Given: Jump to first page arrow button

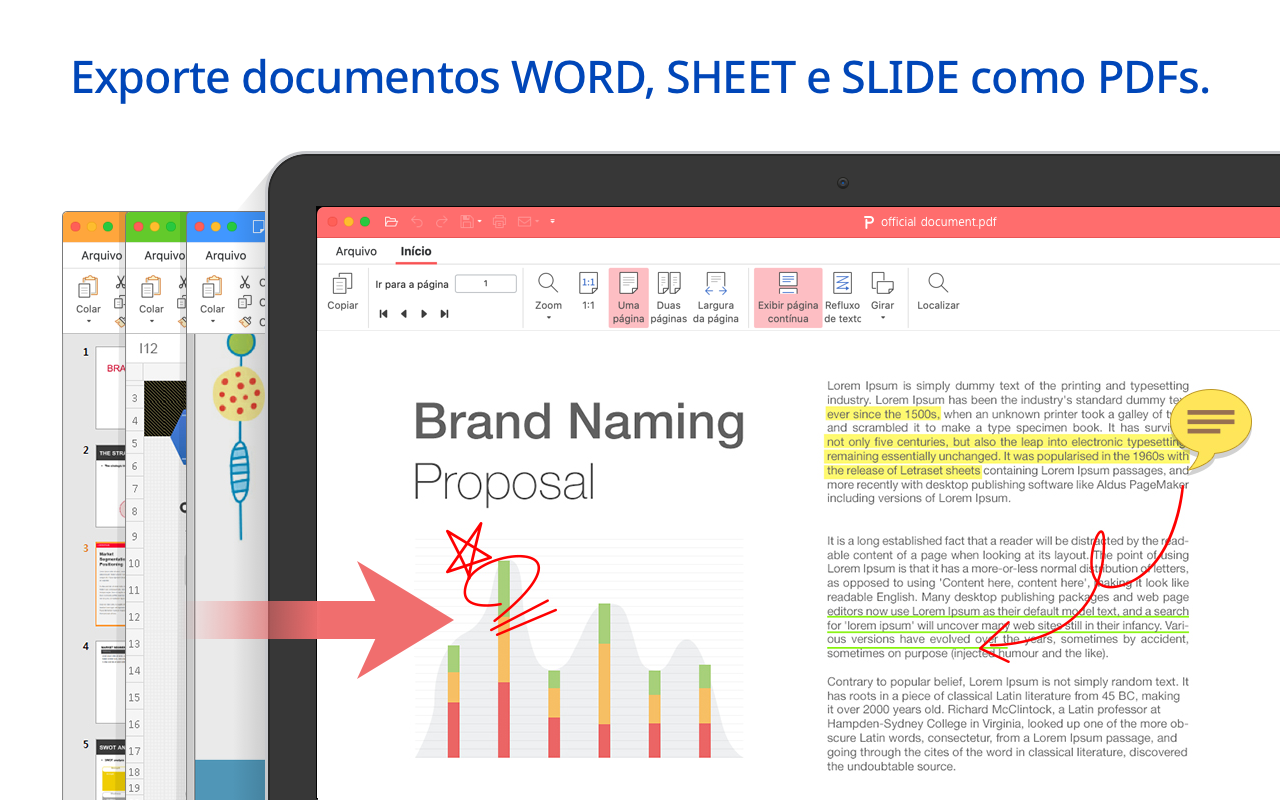Looking at the screenshot, I should point(383,314).
